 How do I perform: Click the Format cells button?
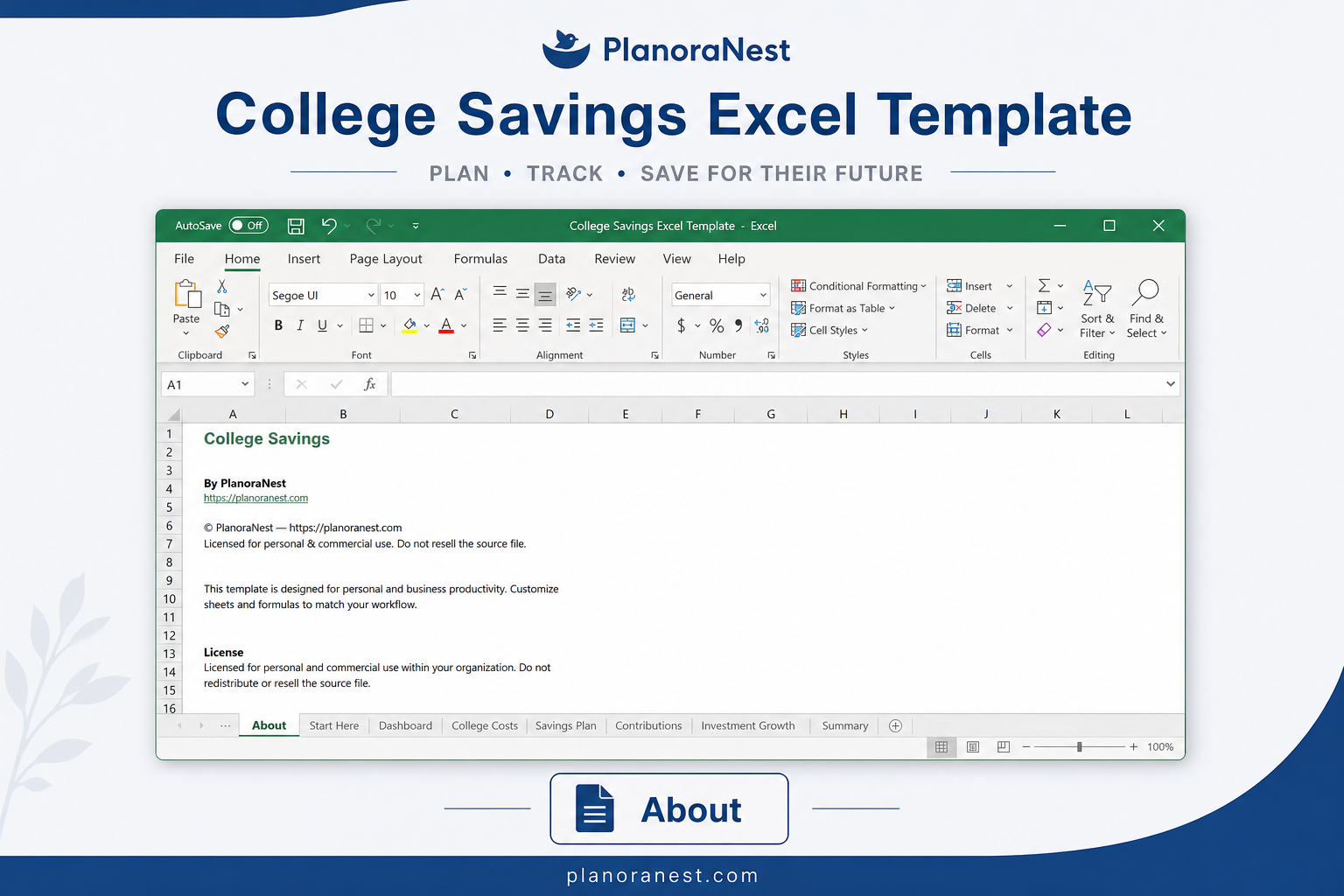[980, 330]
